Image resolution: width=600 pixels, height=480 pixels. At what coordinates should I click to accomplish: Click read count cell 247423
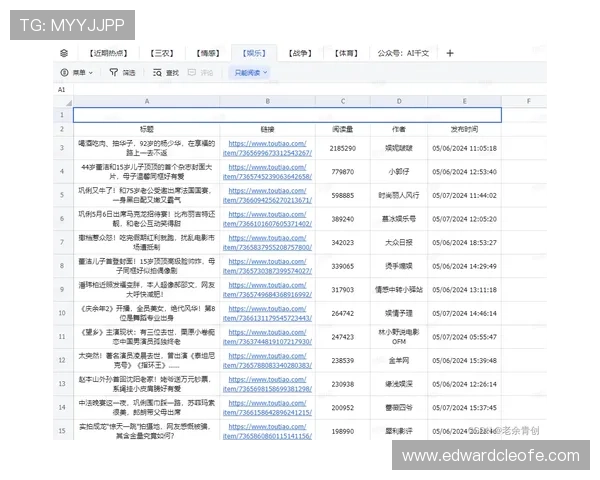[343, 337]
